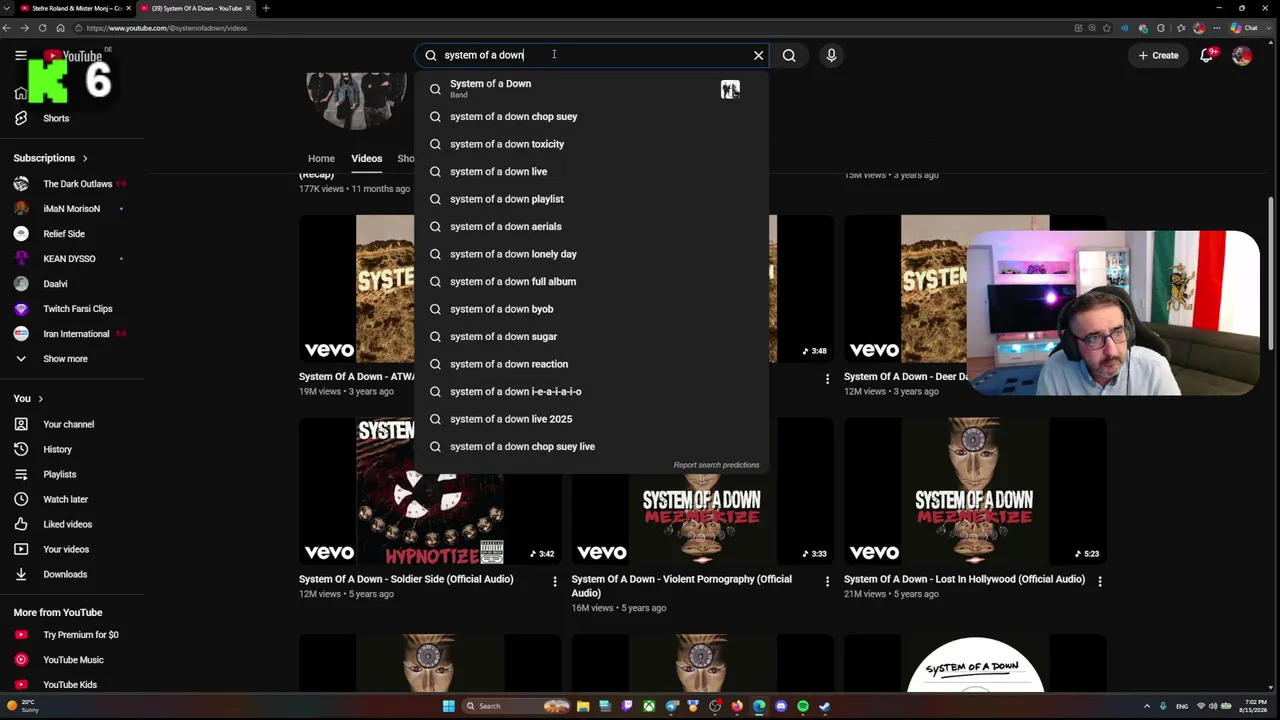
Task: Open the Windows Start menu
Action: [x=449, y=706]
